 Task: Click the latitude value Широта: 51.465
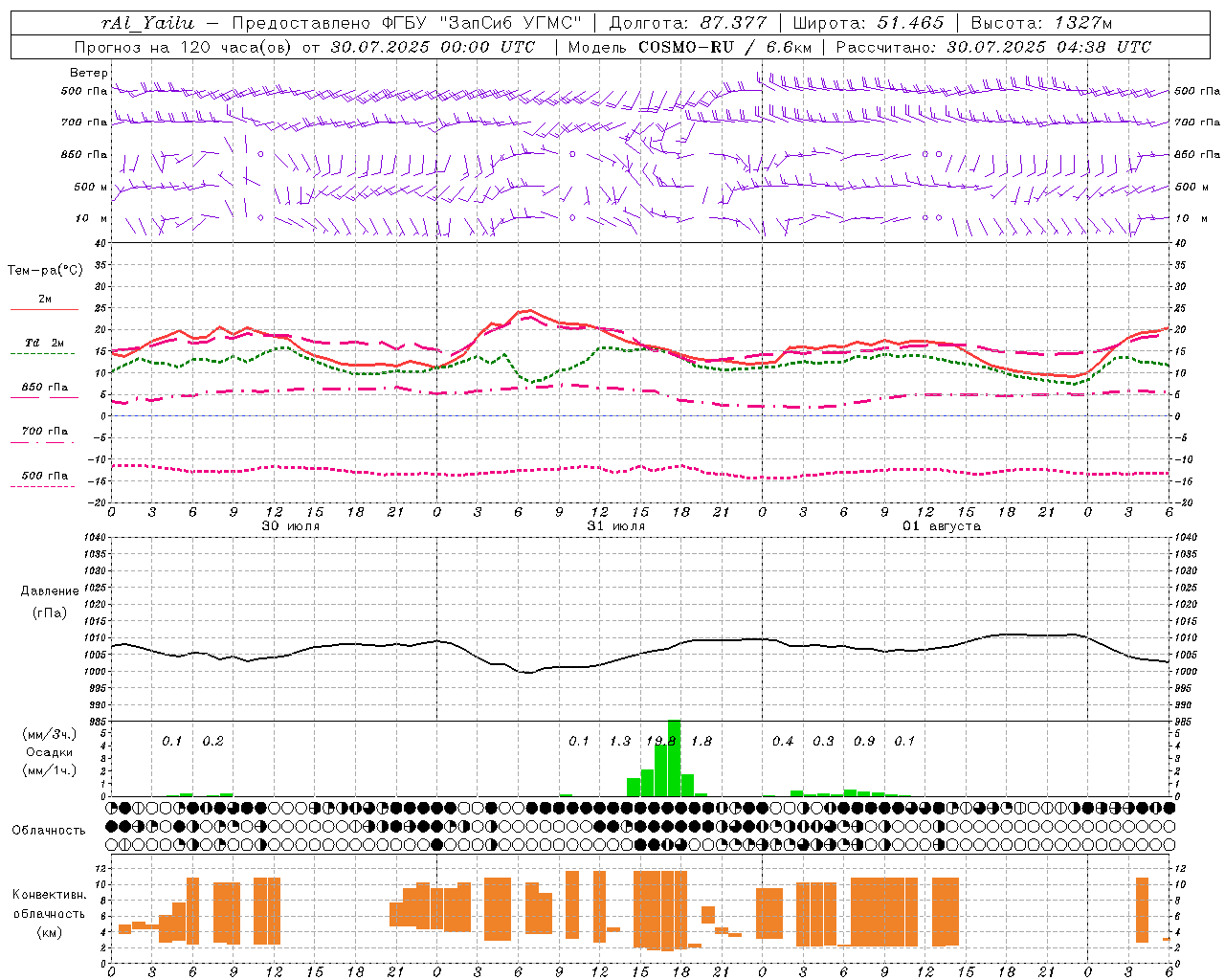pos(868,23)
